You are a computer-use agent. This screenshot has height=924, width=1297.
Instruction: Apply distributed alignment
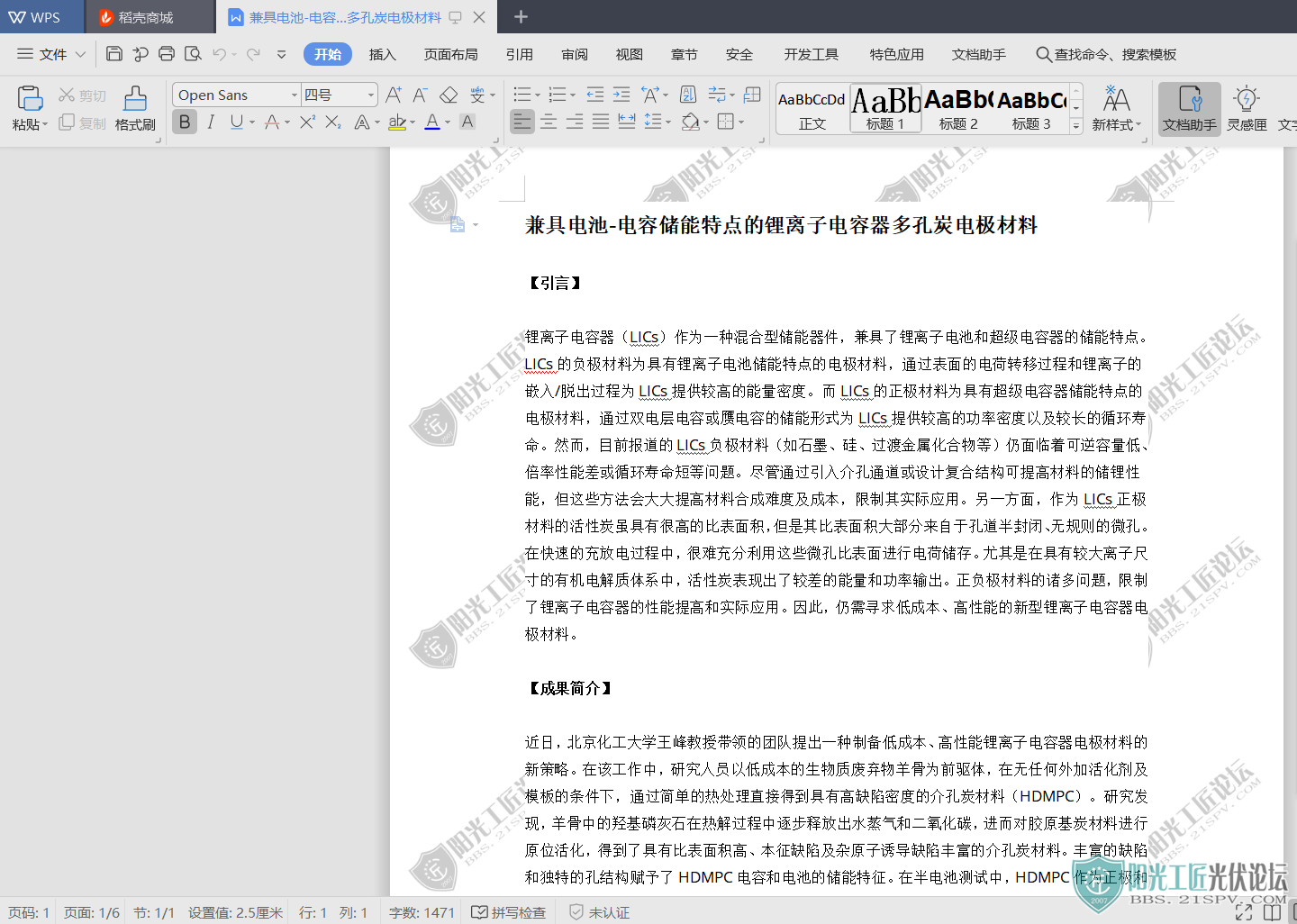[627, 122]
